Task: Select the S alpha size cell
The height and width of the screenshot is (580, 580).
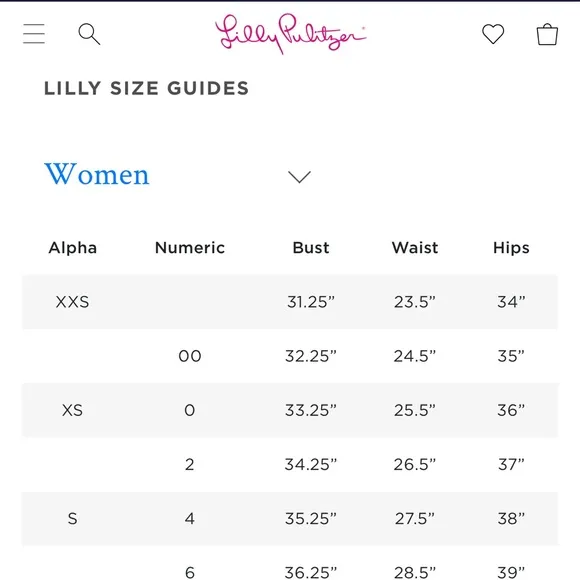Action: [x=72, y=519]
